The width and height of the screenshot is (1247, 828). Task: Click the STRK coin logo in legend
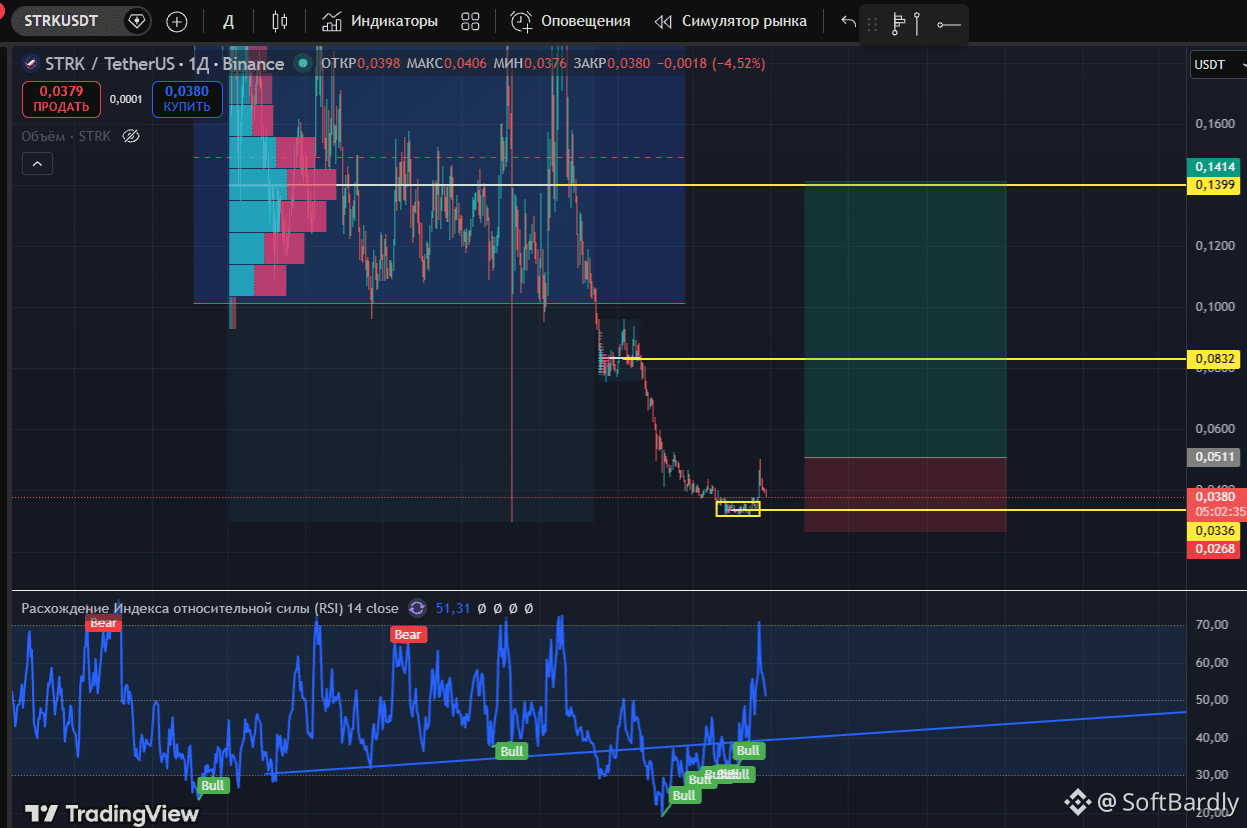(x=29, y=63)
